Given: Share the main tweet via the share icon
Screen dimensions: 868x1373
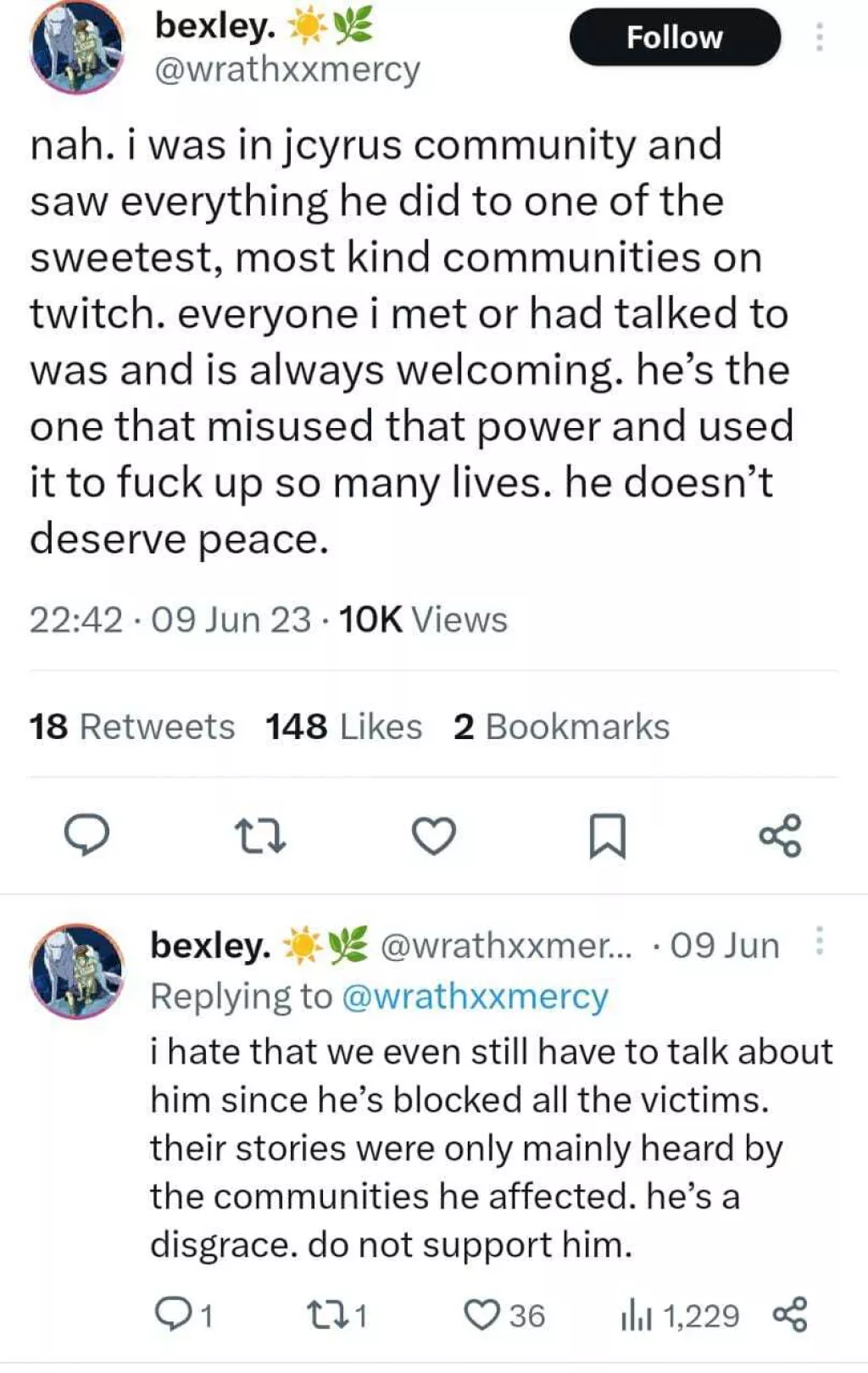Looking at the screenshot, I should pyautogui.click(x=782, y=837).
